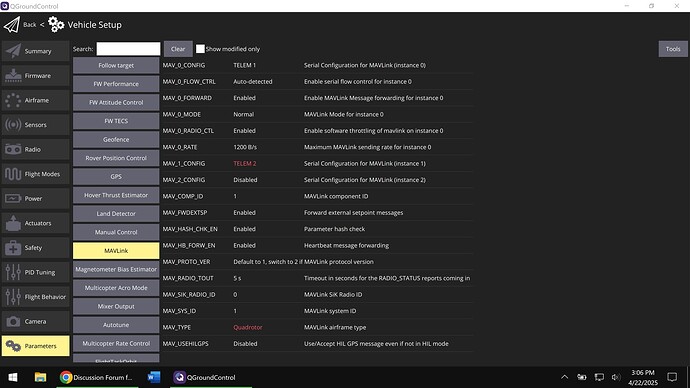Click the volume speaker tray icon

616,377
